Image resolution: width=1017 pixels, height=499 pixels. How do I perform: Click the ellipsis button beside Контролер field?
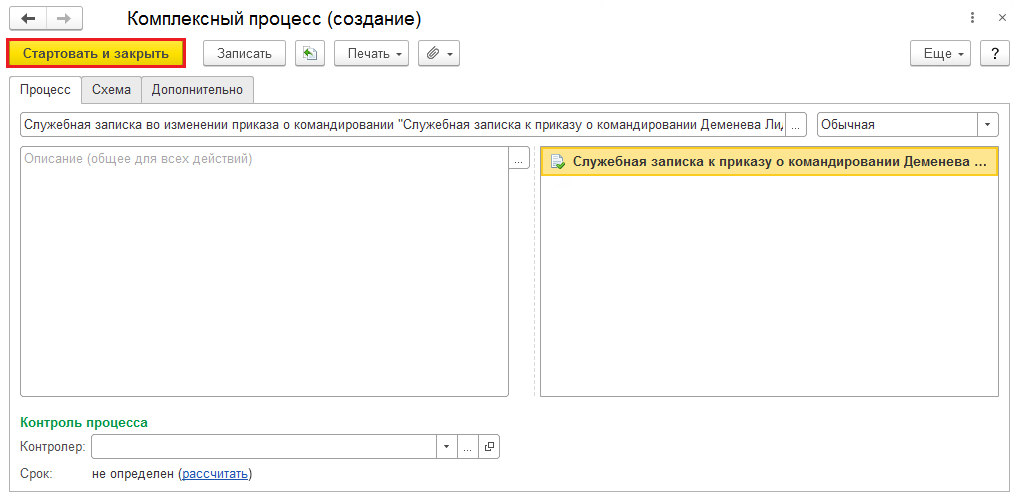pyautogui.click(x=468, y=447)
